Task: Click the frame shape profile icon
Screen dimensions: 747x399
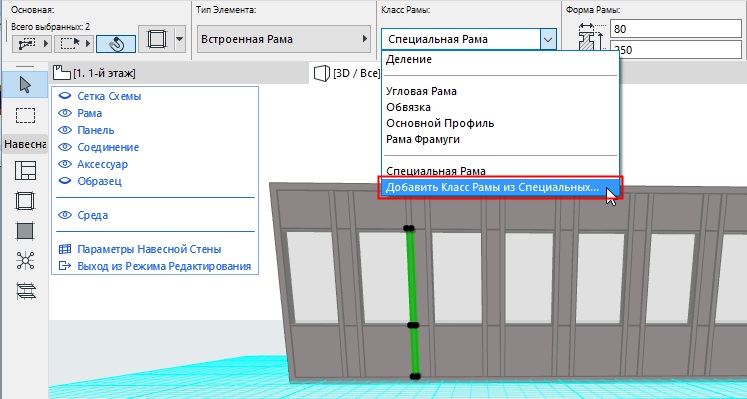Action: [x=591, y=37]
